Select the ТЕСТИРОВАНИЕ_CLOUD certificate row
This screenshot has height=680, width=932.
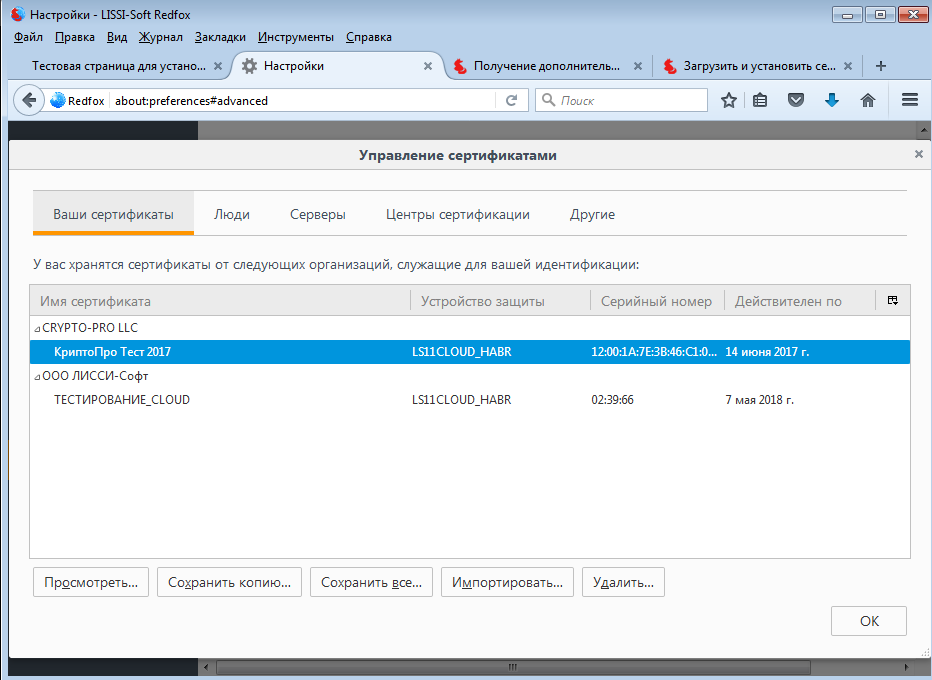click(x=470, y=400)
